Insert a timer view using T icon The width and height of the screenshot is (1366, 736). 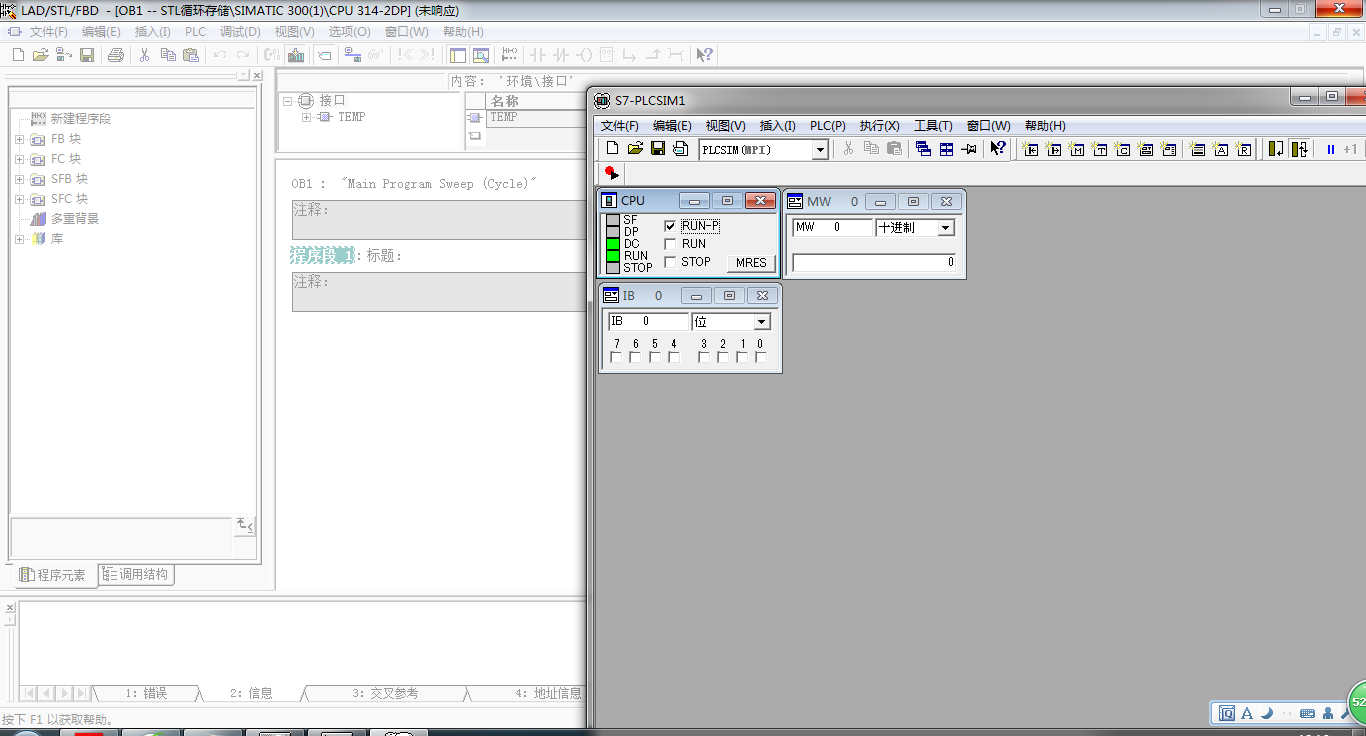point(1100,149)
